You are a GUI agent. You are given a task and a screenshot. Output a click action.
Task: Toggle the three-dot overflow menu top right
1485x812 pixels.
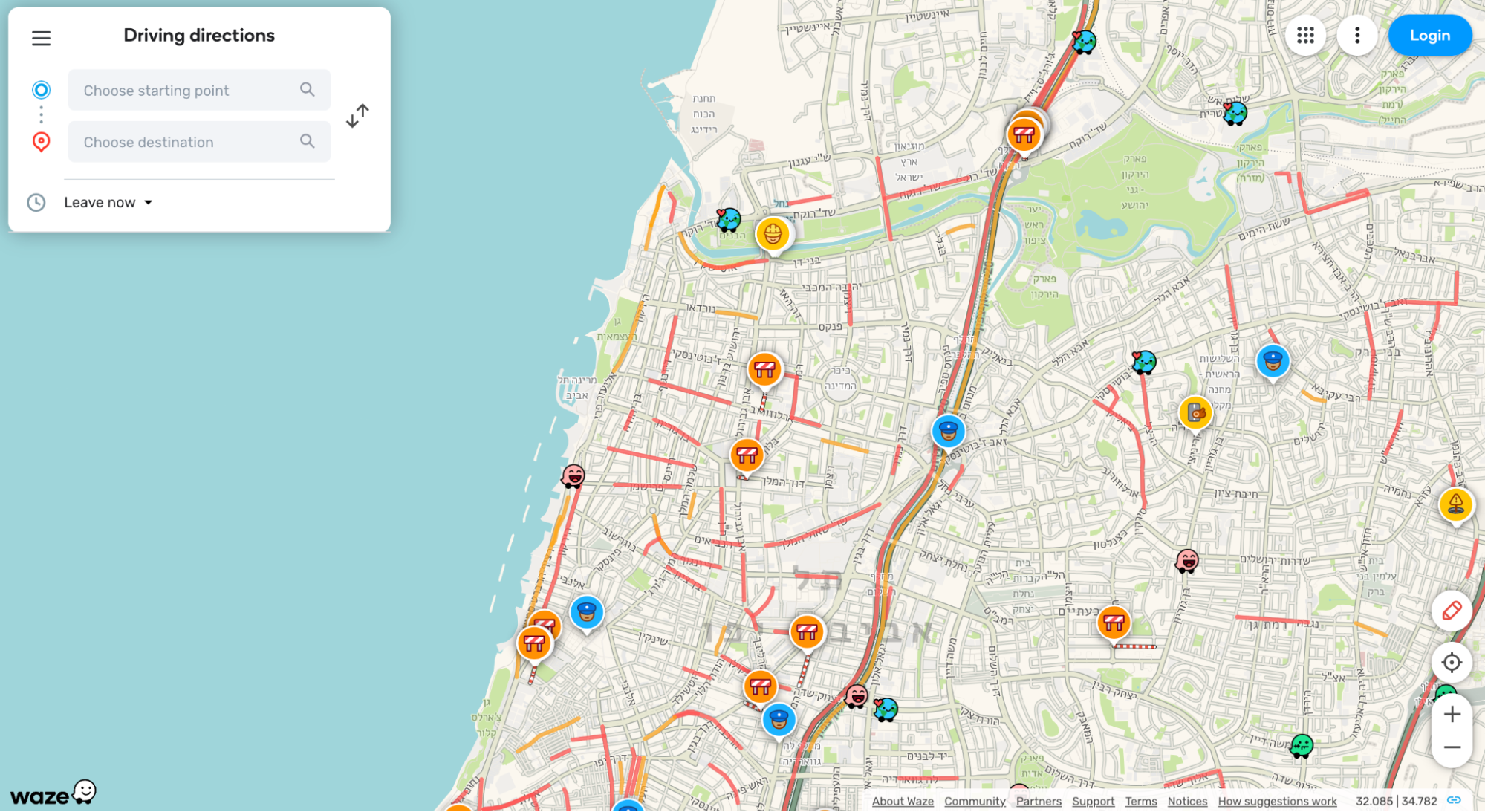point(1357,35)
